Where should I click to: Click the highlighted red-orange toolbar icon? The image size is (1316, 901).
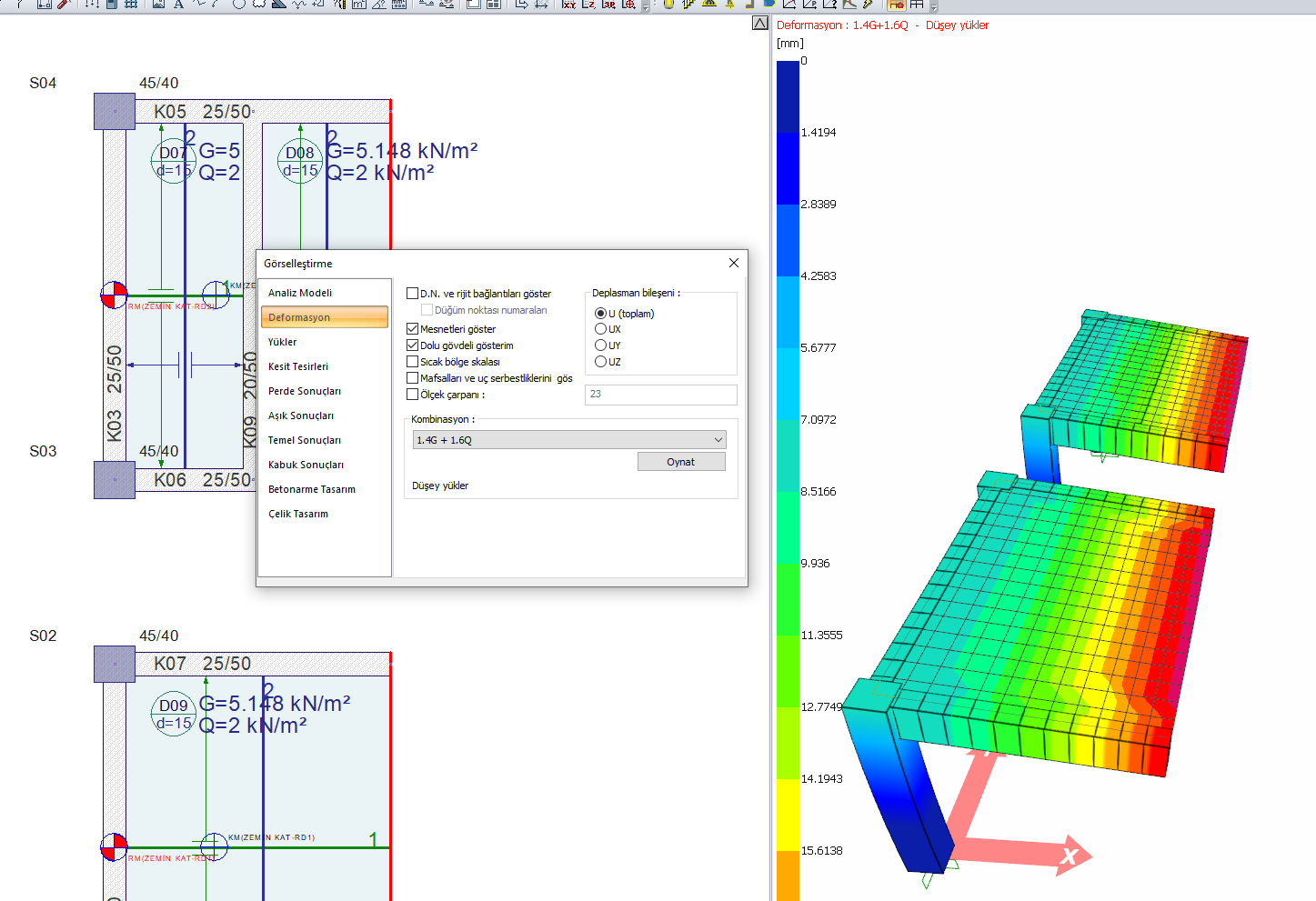tap(897, 4)
